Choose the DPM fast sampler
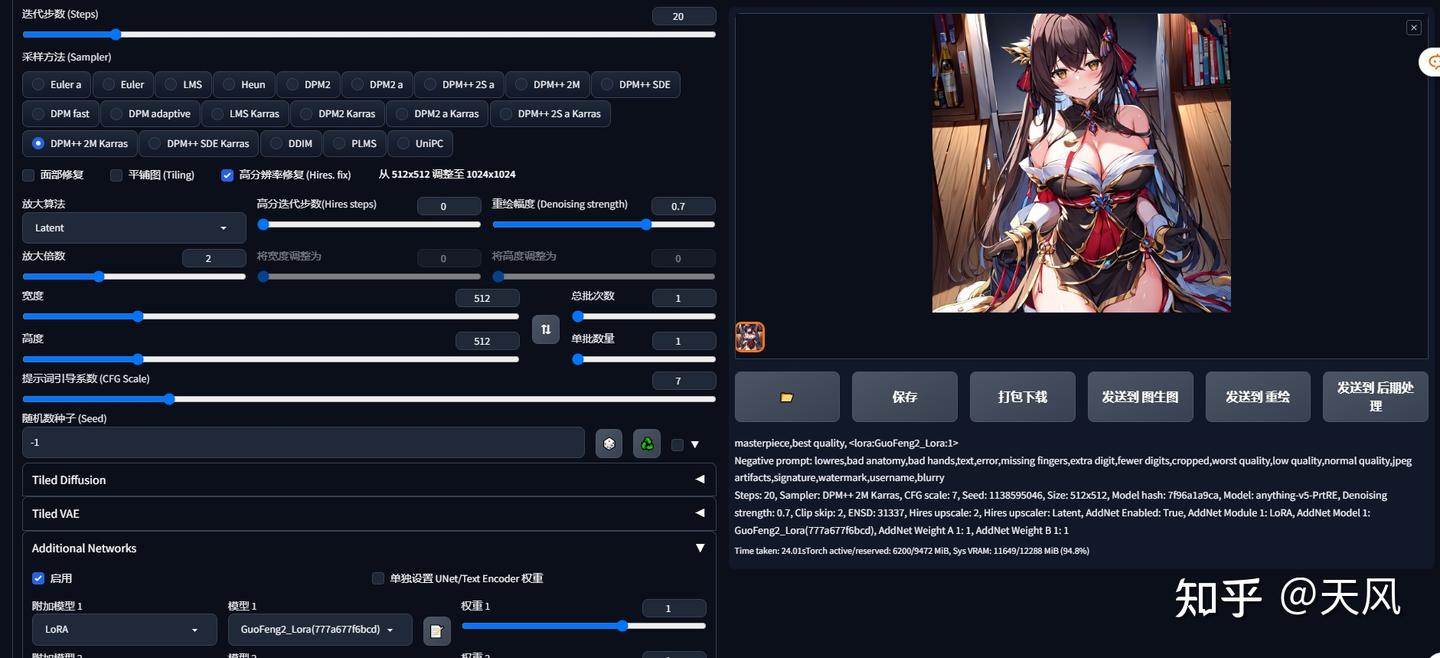The image size is (1440, 658). pos(60,114)
